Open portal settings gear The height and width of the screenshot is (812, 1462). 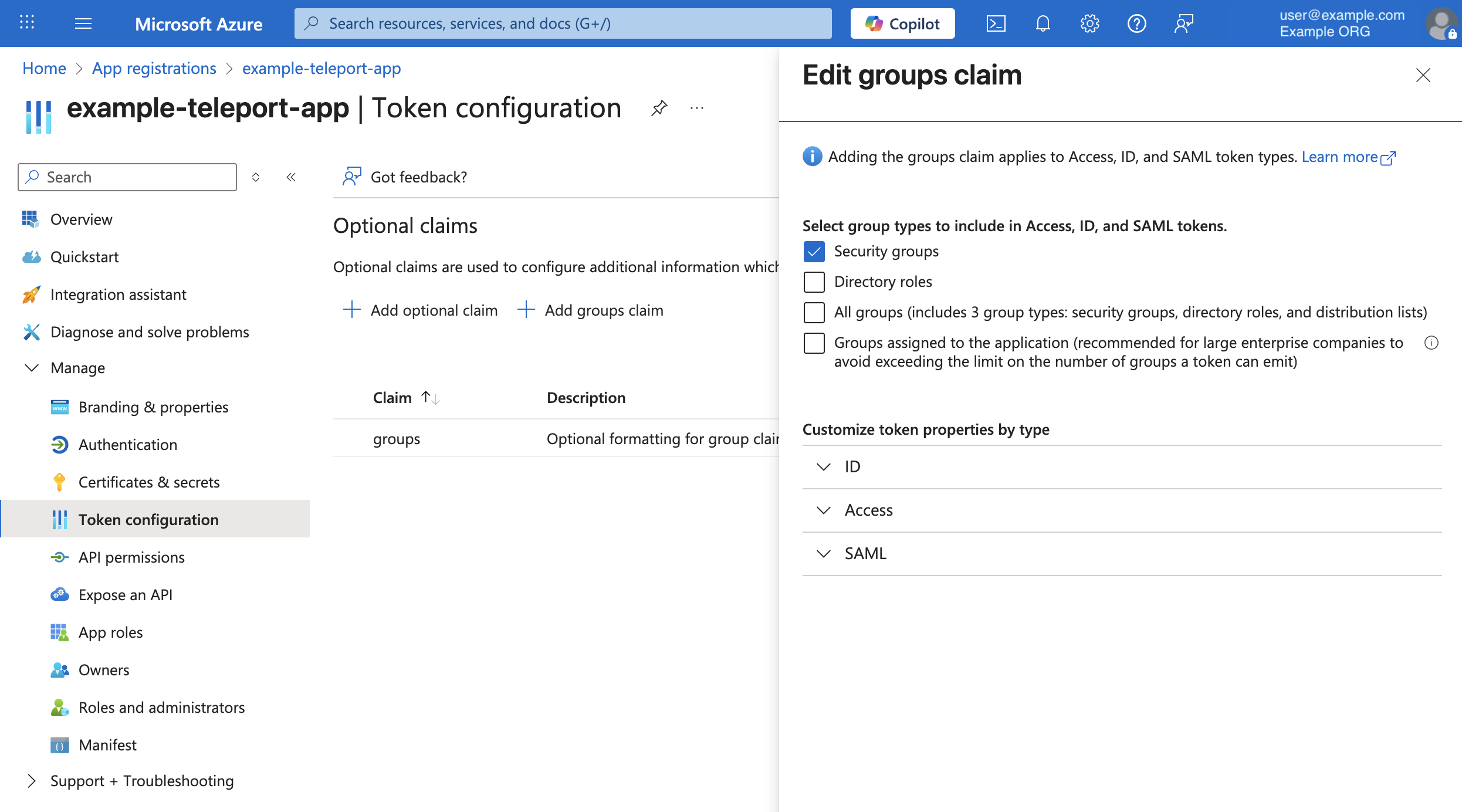coord(1089,23)
